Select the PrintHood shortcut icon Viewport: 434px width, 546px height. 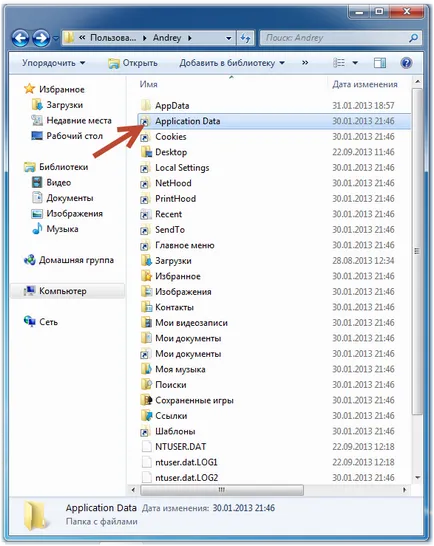146,198
